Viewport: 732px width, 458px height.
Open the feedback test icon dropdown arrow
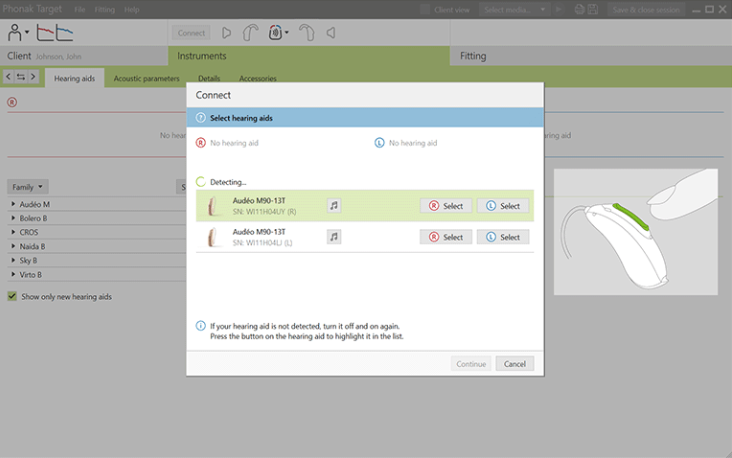click(x=287, y=33)
